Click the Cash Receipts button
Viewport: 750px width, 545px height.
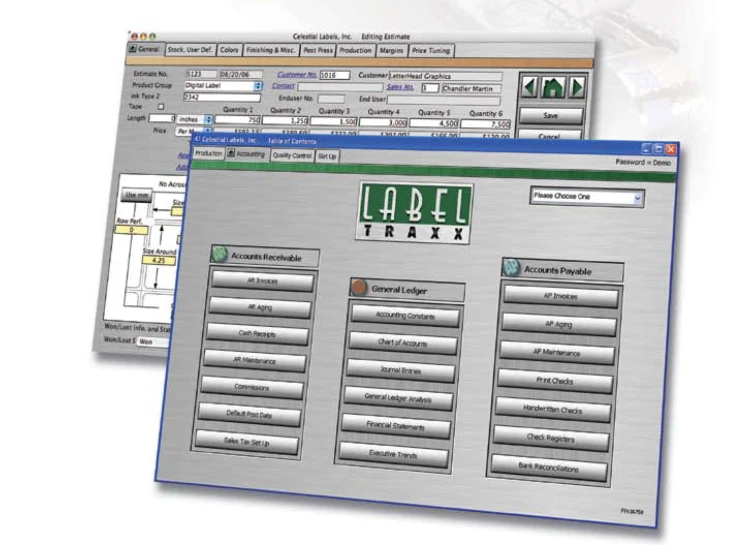point(257,334)
